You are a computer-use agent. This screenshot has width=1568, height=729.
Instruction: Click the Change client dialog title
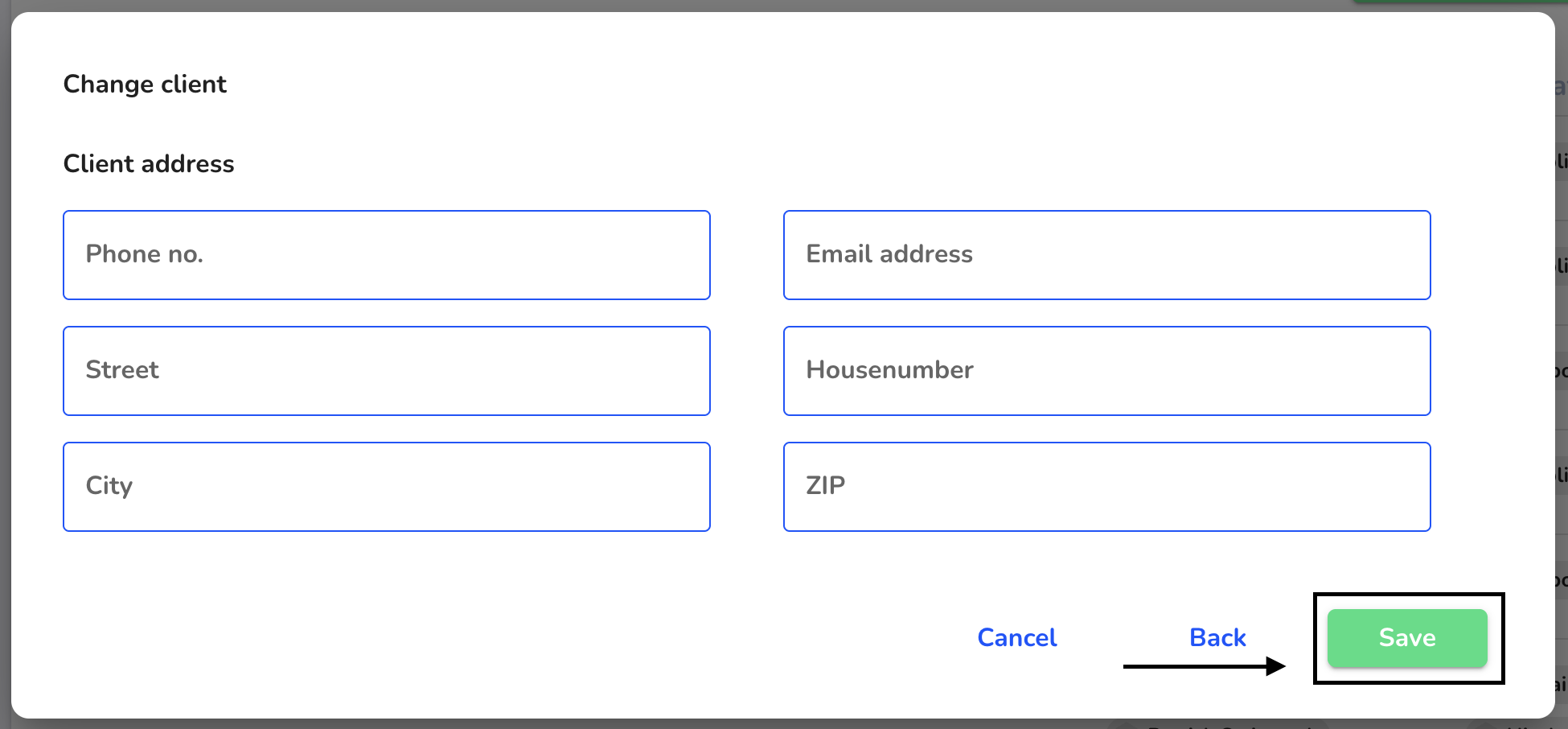145,84
